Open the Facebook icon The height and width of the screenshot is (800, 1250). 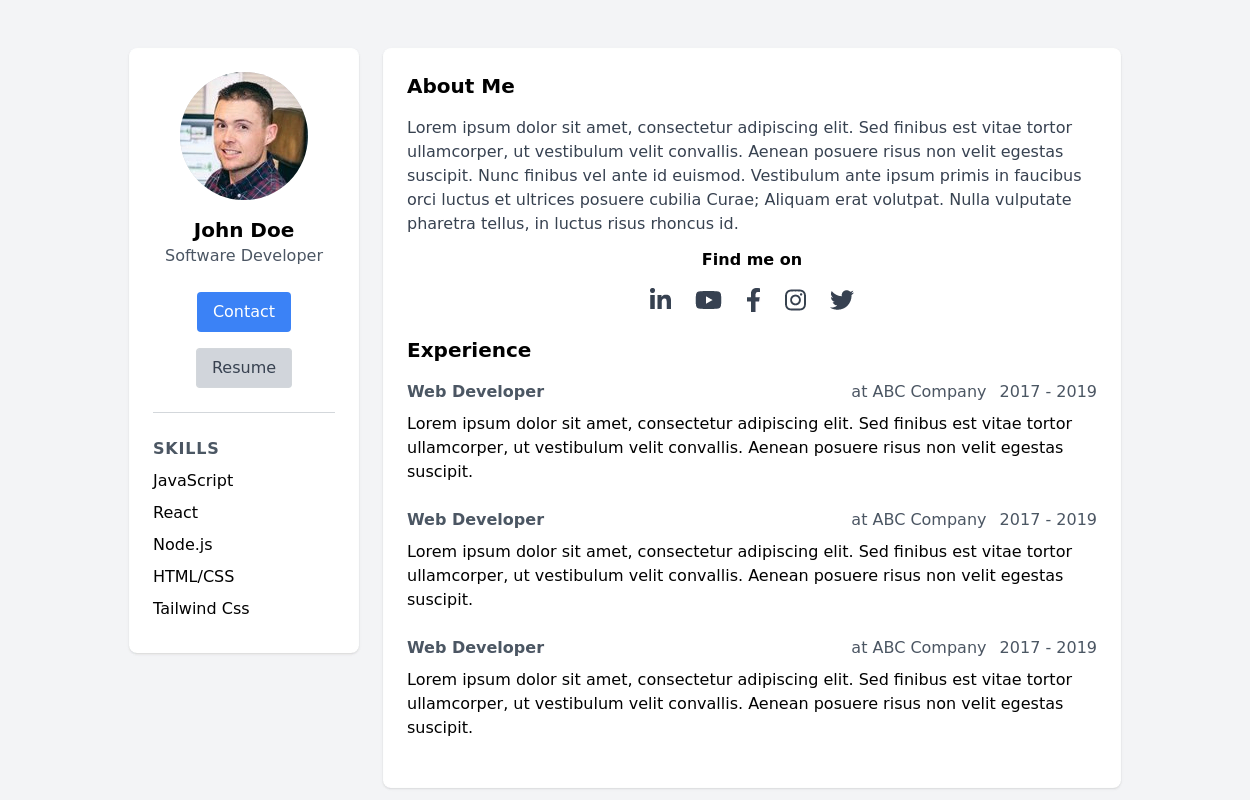(x=753, y=300)
